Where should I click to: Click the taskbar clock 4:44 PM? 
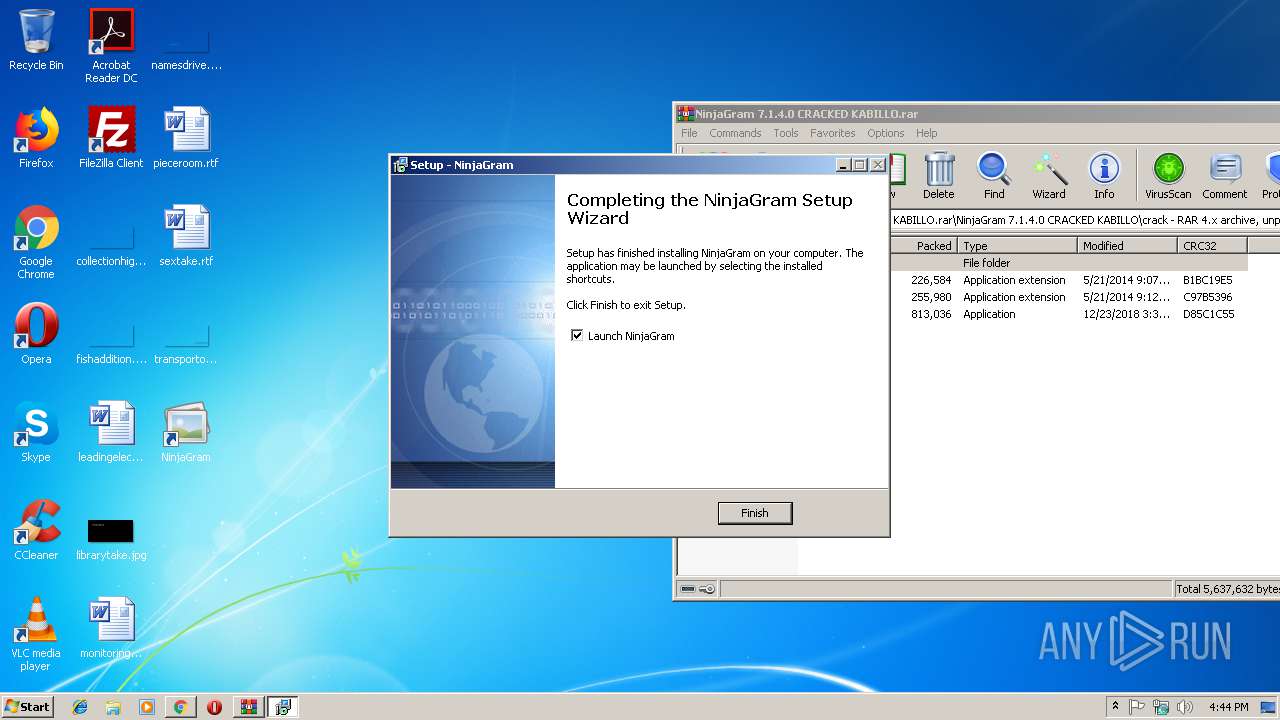(1228, 707)
